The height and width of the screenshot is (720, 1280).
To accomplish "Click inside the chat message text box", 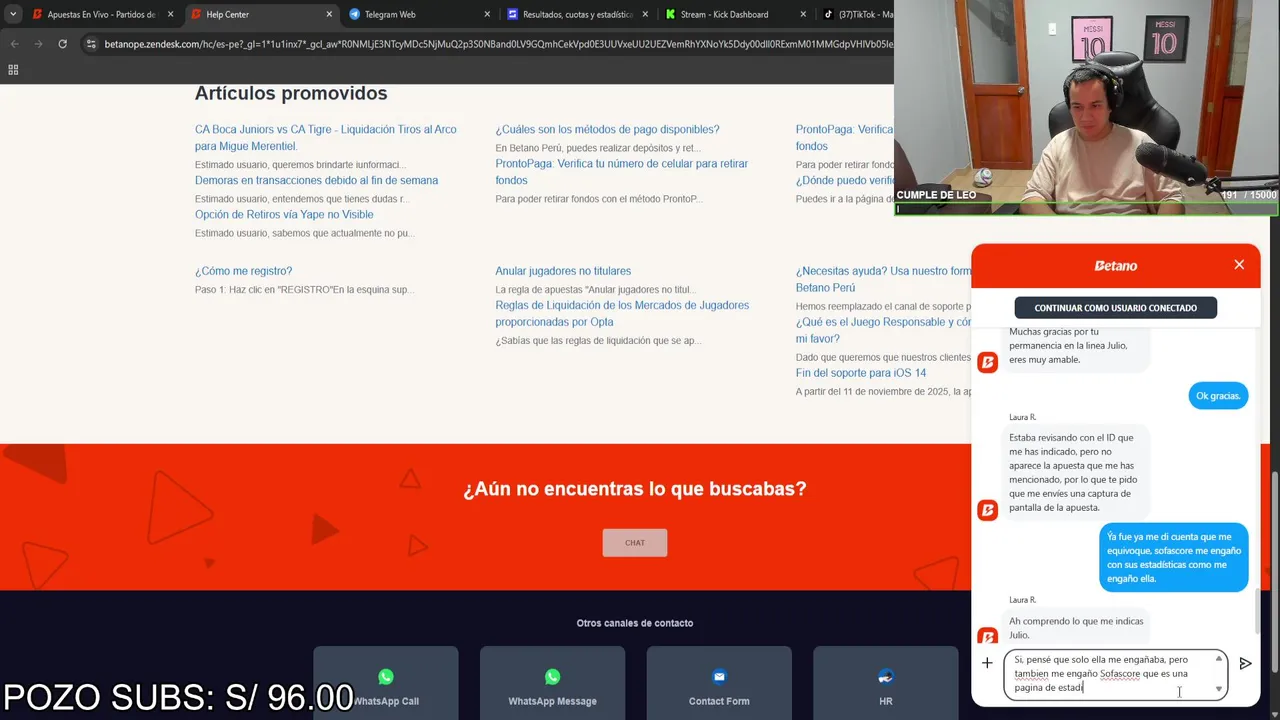I will (1115, 674).
